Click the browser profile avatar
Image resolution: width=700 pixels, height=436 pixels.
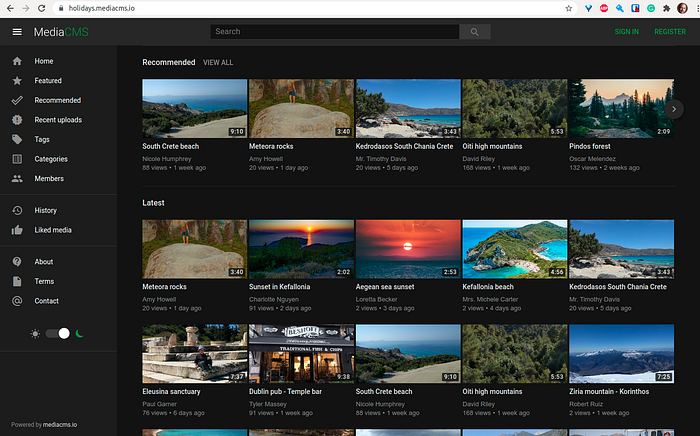(682, 8)
